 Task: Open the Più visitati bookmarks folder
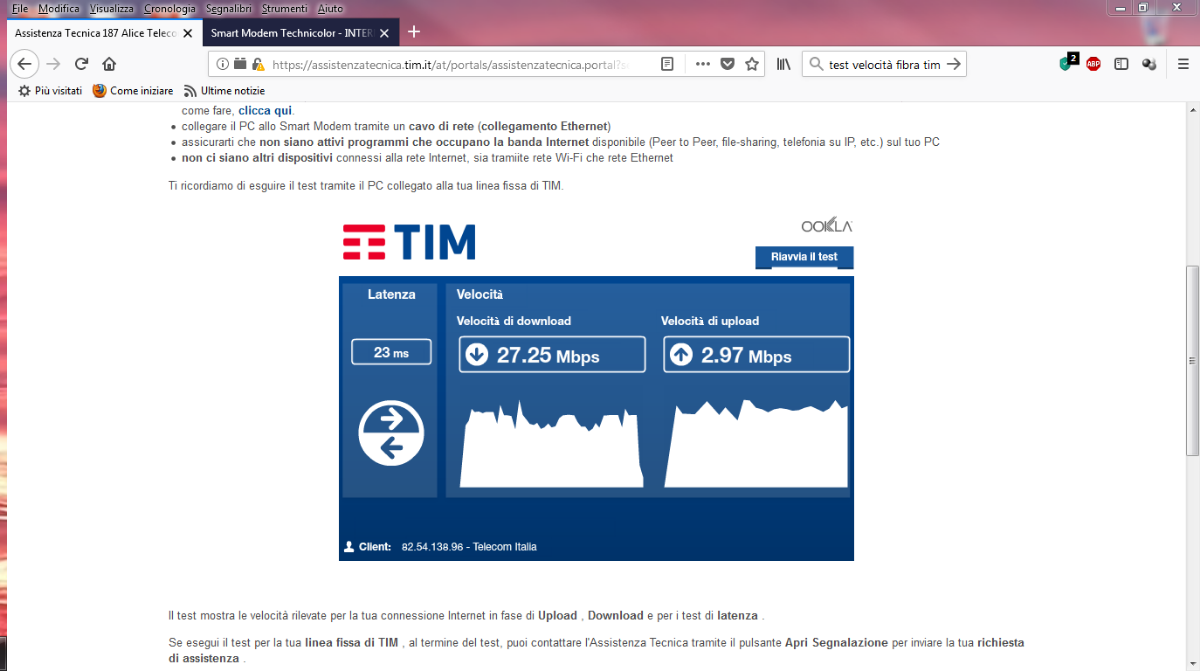tap(50, 91)
